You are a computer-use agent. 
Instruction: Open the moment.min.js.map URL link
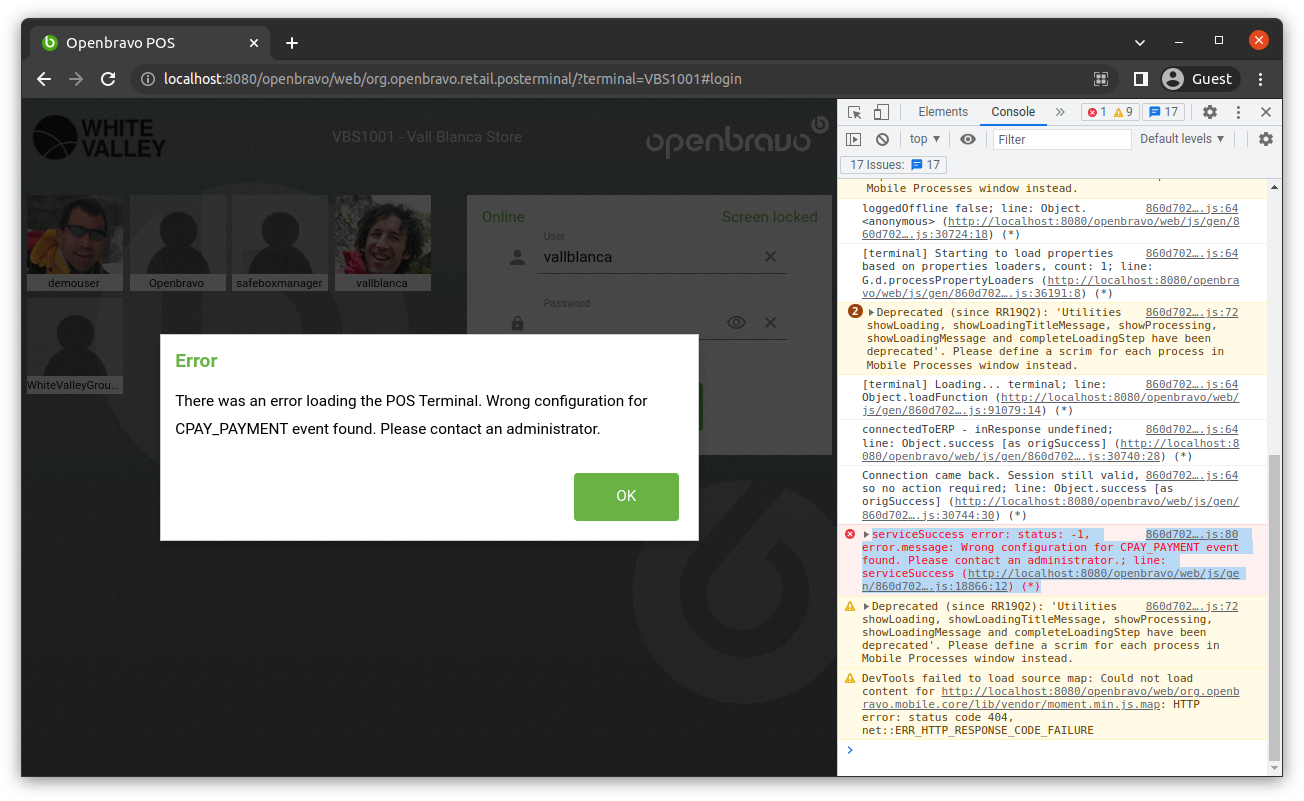[x=1051, y=698]
